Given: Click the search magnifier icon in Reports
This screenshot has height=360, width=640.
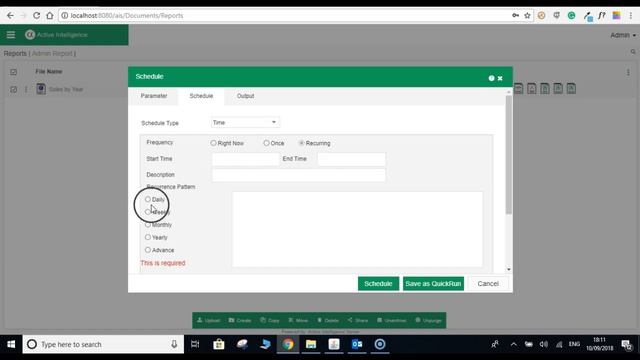Looking at the screenshot, I should [633, 52].
